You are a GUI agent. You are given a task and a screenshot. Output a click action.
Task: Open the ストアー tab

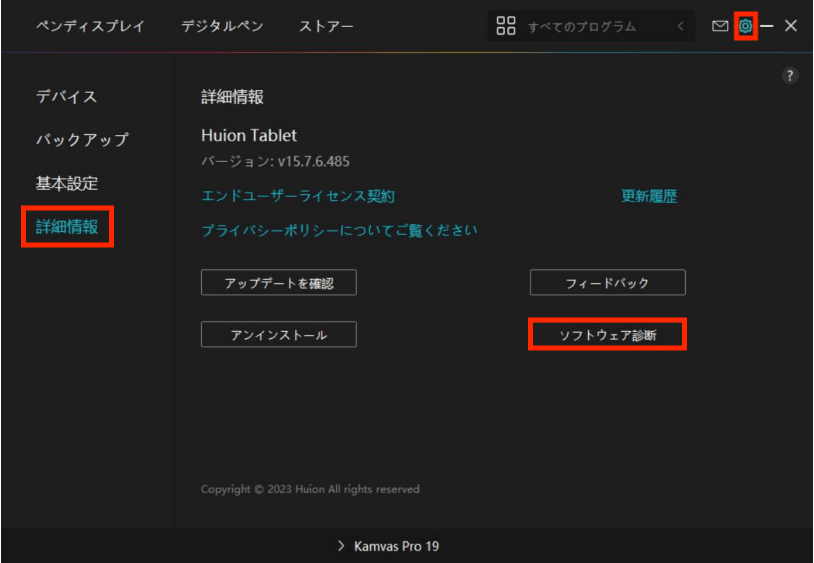[326, 26]
